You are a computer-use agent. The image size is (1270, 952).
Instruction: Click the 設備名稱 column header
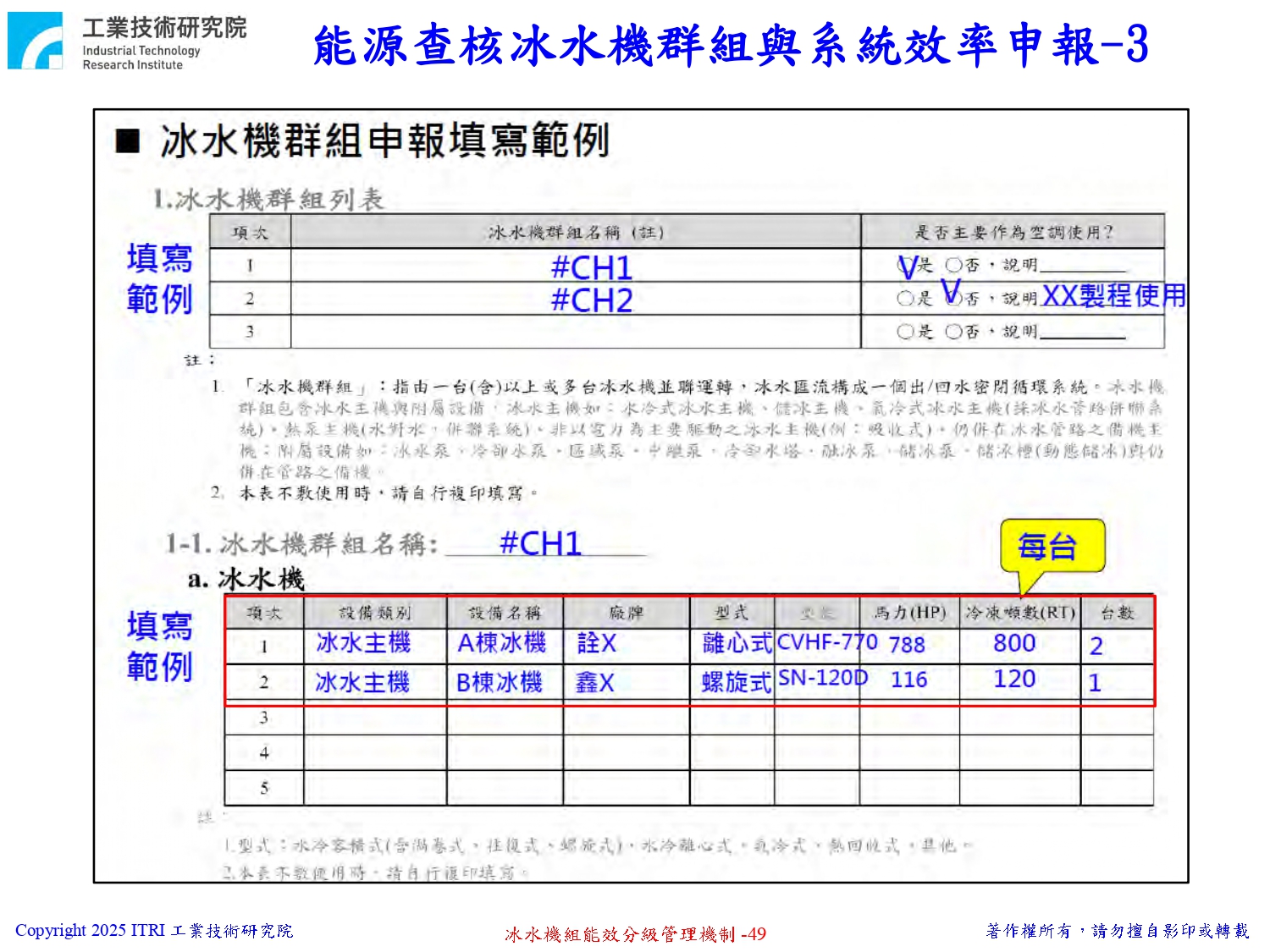pyautogui.click(x=505, y=613)
